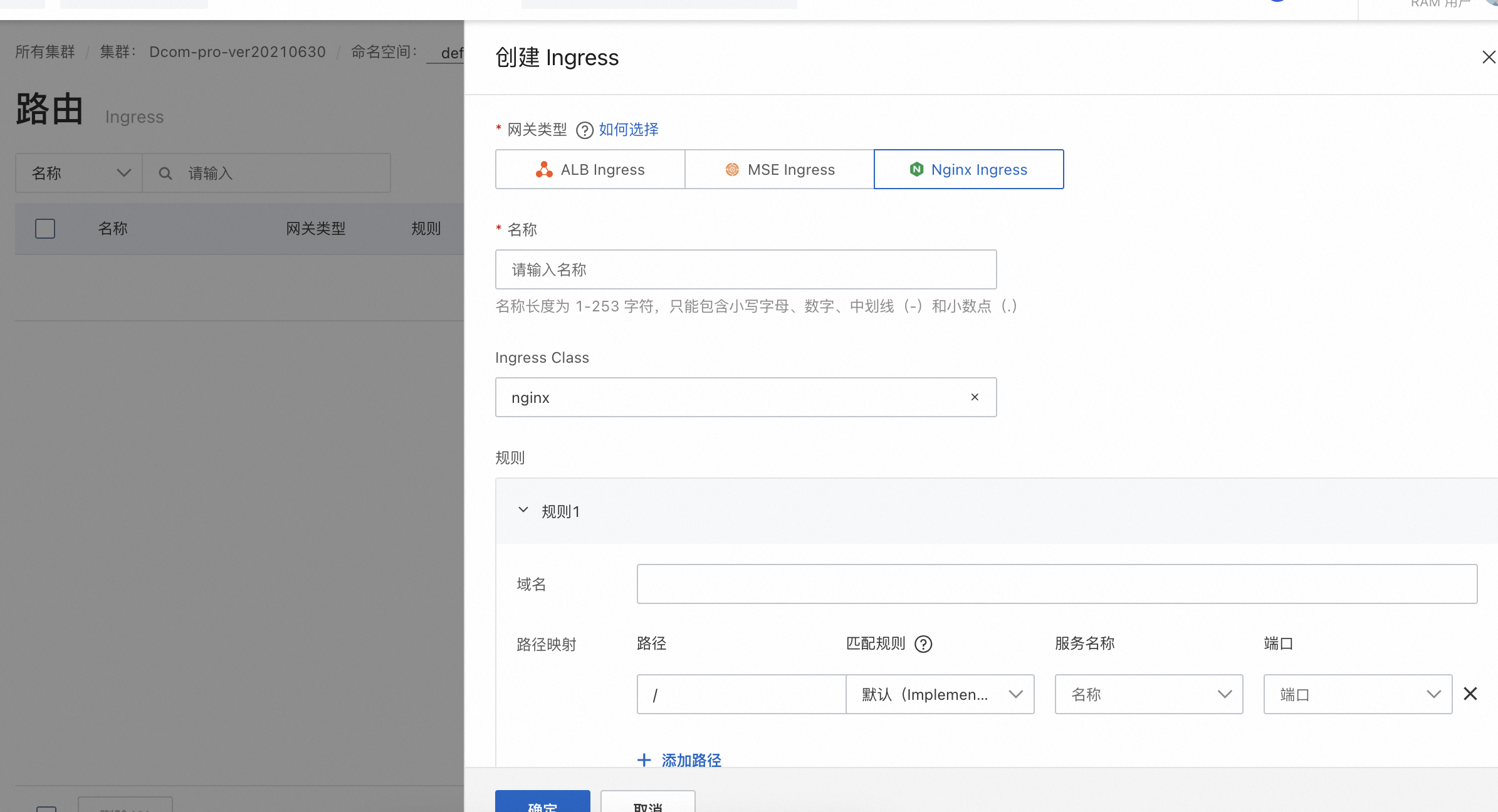The height and width of the screenshot is (812, 1498).
Task: Open the 端口 port dropdown
Action: click(x=1358, y=694)
